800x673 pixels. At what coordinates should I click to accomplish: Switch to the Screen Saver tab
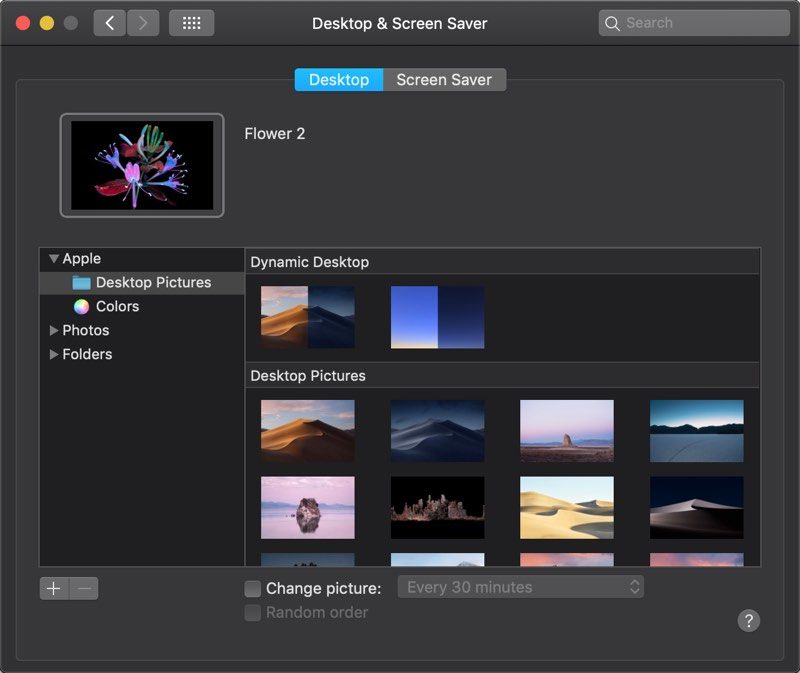pyautogui.click(x=444, y=80)
